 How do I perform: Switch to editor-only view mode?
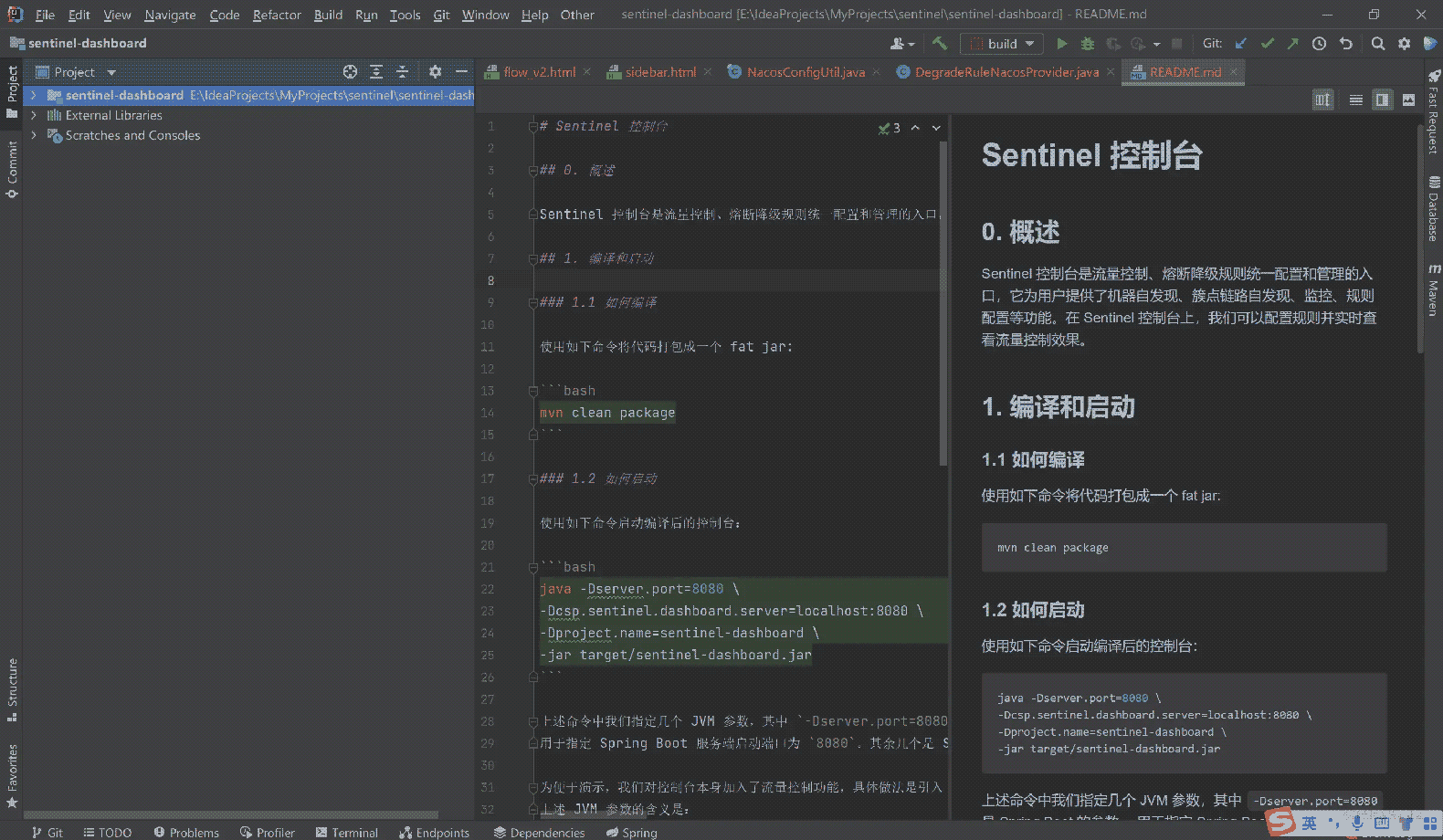[1356, 100]
